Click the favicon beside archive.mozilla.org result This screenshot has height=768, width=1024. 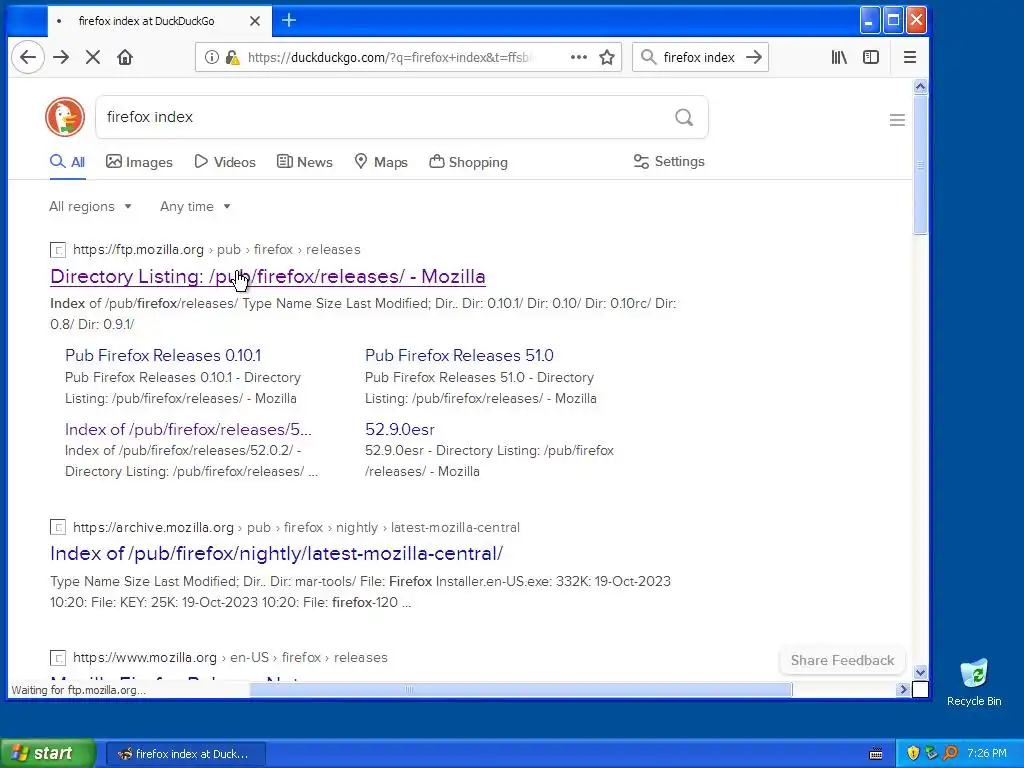pyautogui.click(x=58, y=527)
